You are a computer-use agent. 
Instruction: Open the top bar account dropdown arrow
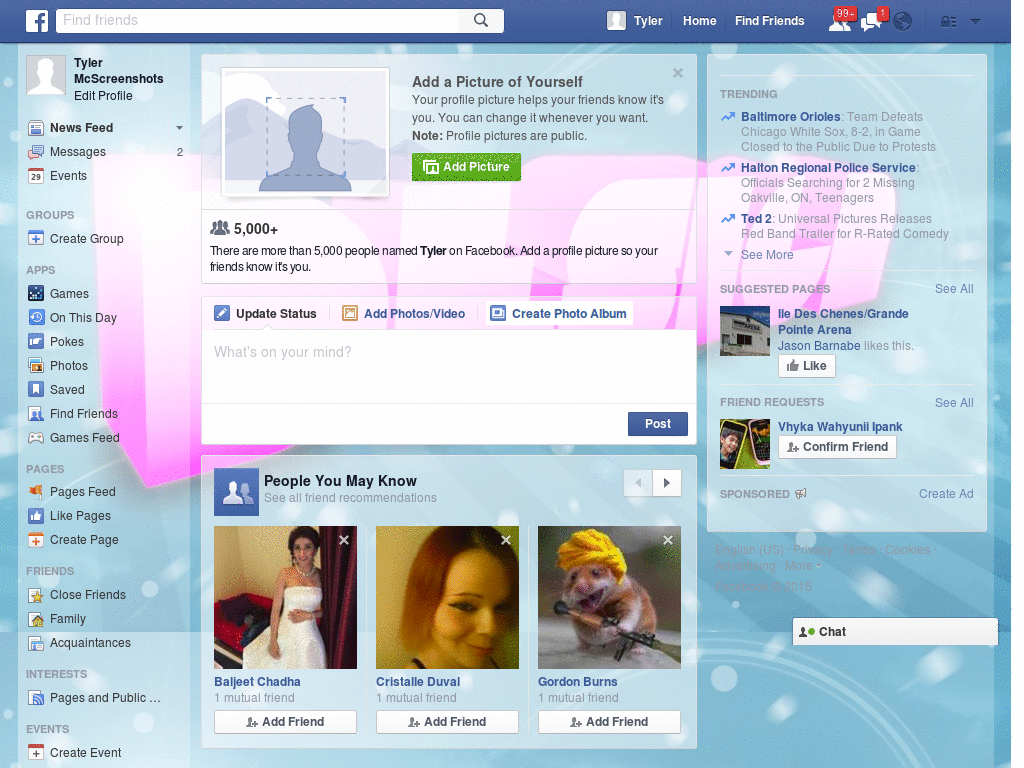coord(975,22)
